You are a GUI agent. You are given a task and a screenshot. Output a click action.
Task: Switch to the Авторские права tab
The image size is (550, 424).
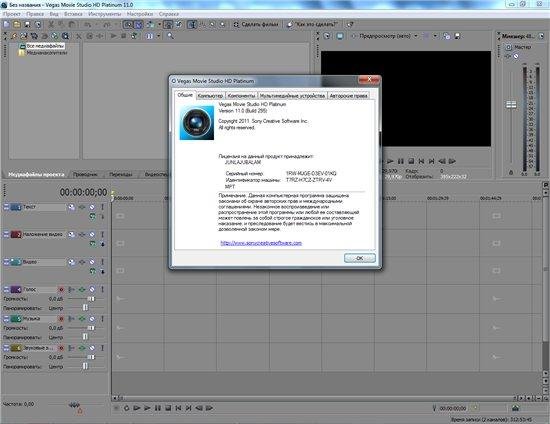(x=348, y=96)
